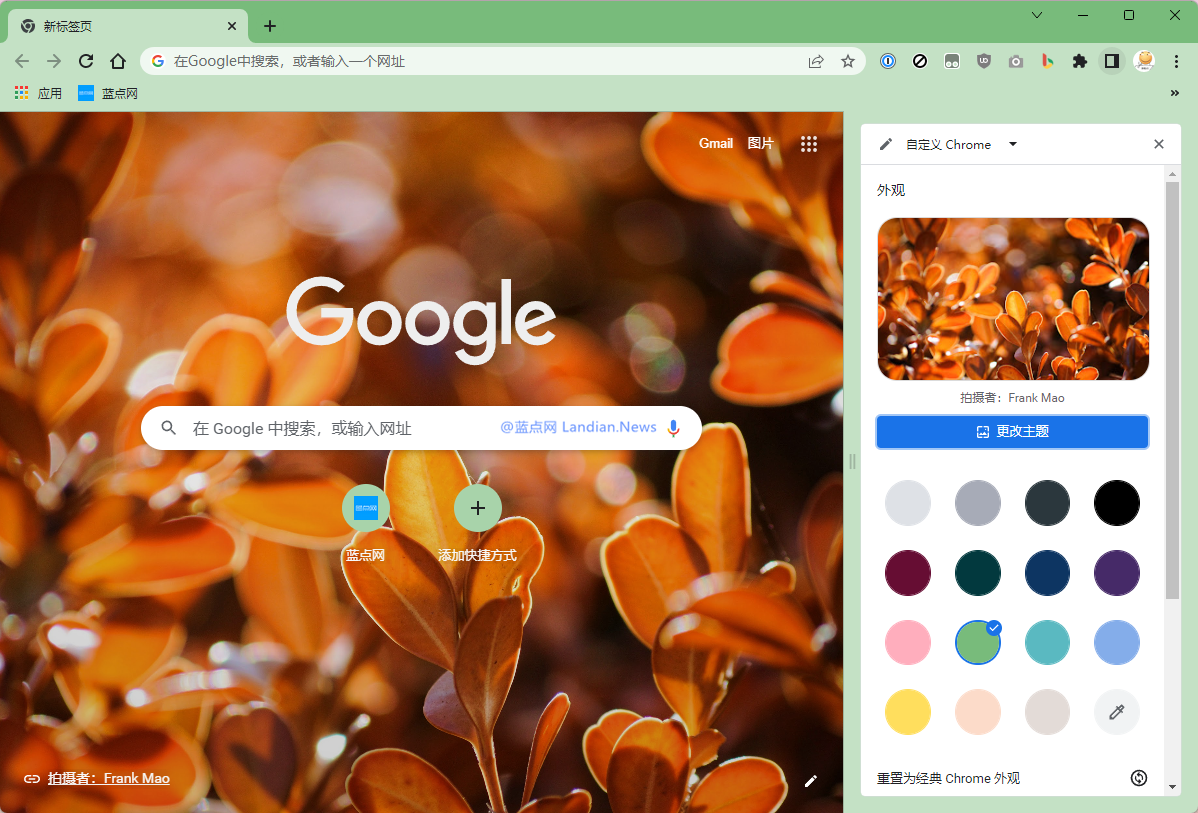Reset to classic Chrome appearance icon
Image resolution: width=1198 pixels, height=813 pixels.
1138,778
